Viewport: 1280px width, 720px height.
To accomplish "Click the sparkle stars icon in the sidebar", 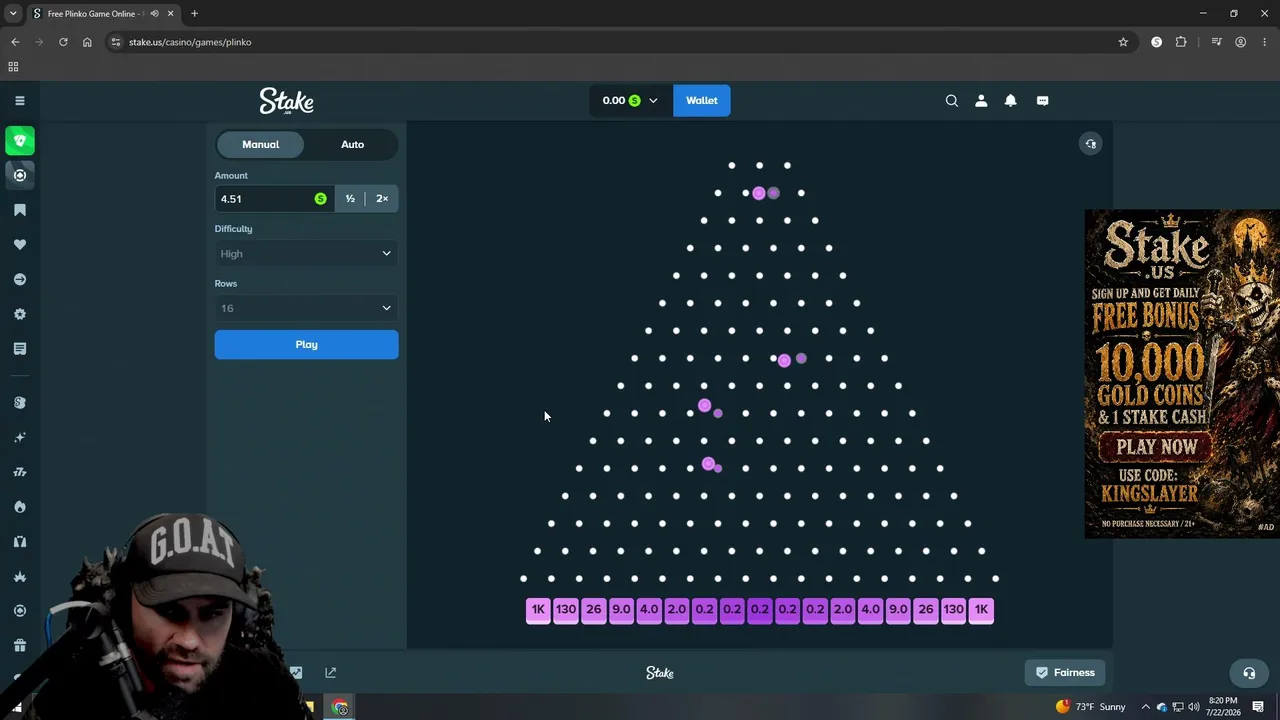I will click(20, 437).
